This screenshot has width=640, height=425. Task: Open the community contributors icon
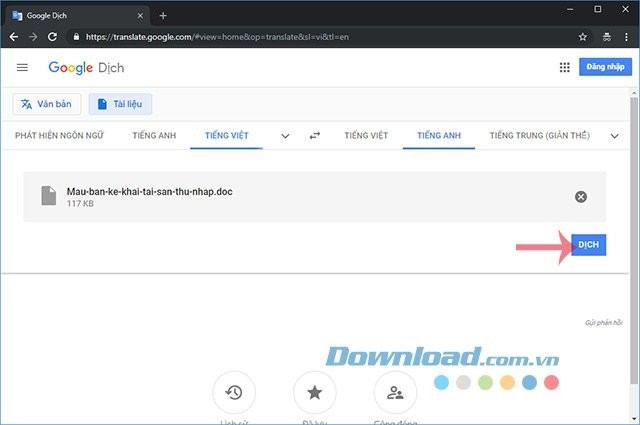point(395,392)
